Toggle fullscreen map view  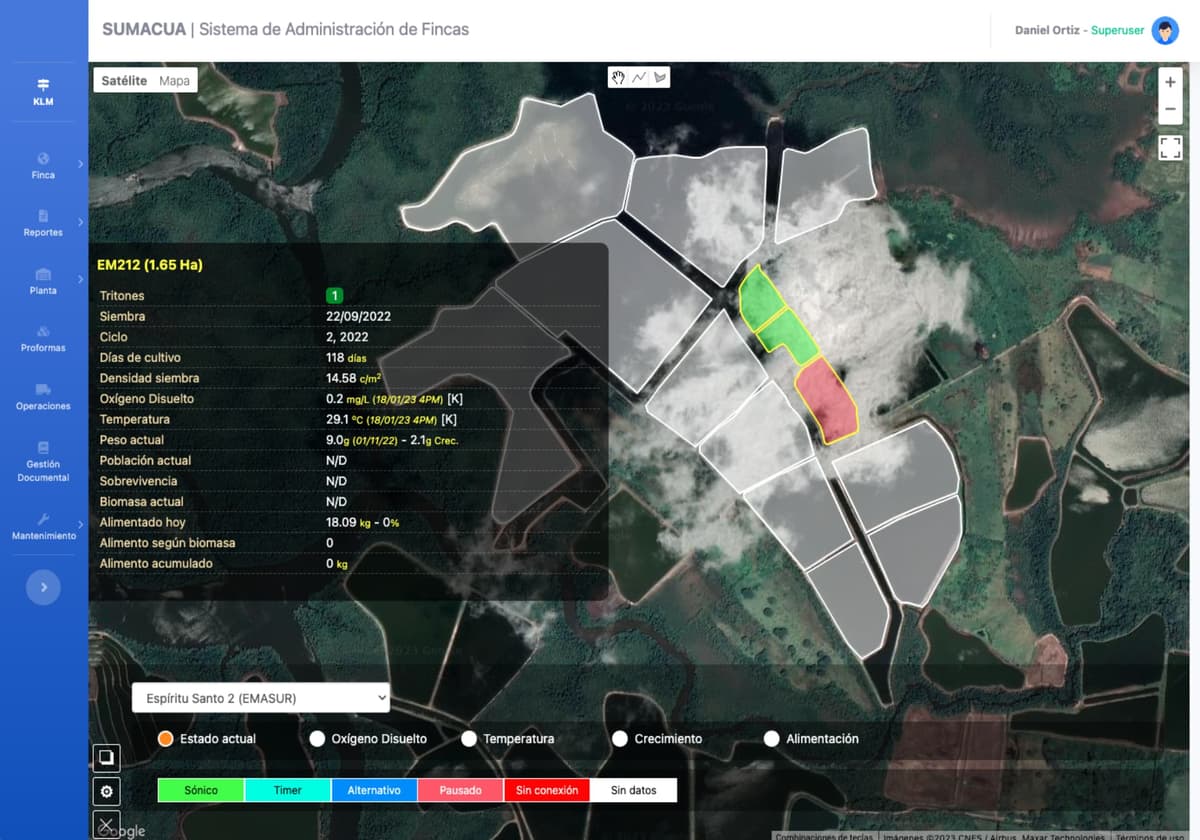click(1170, 148)
